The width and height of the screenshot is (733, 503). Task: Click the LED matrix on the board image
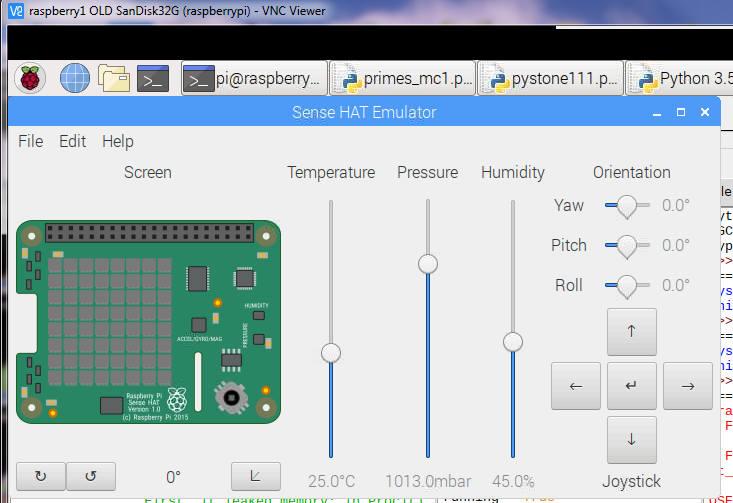click(110, 322)
